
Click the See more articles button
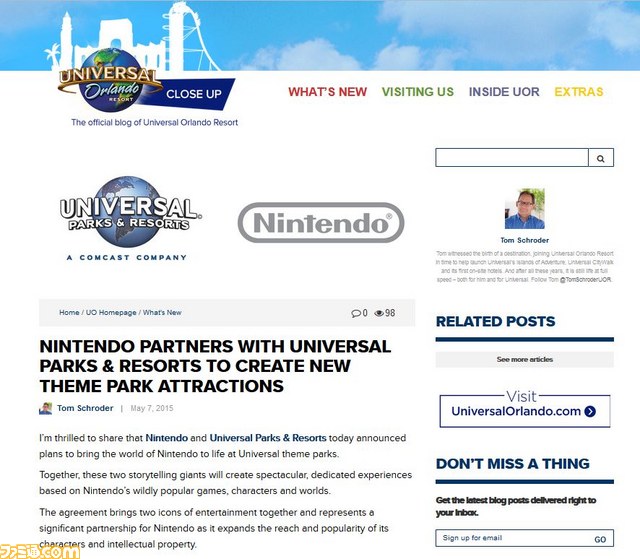pyautogui.click(x=524, y=359)
